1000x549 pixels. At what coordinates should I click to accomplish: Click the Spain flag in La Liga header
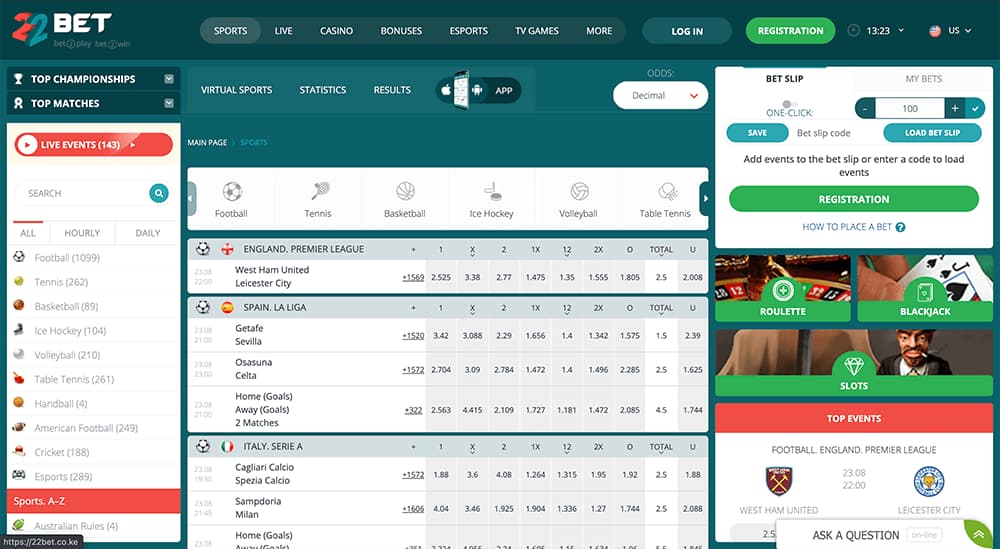[x=227, y=307]
